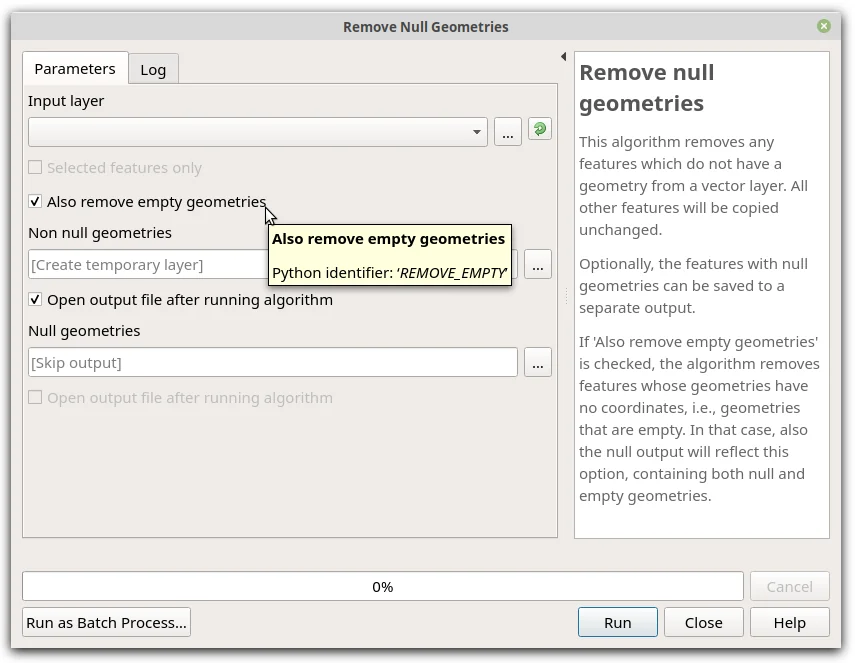Expand the Input layer dropdown

(477, 132)
